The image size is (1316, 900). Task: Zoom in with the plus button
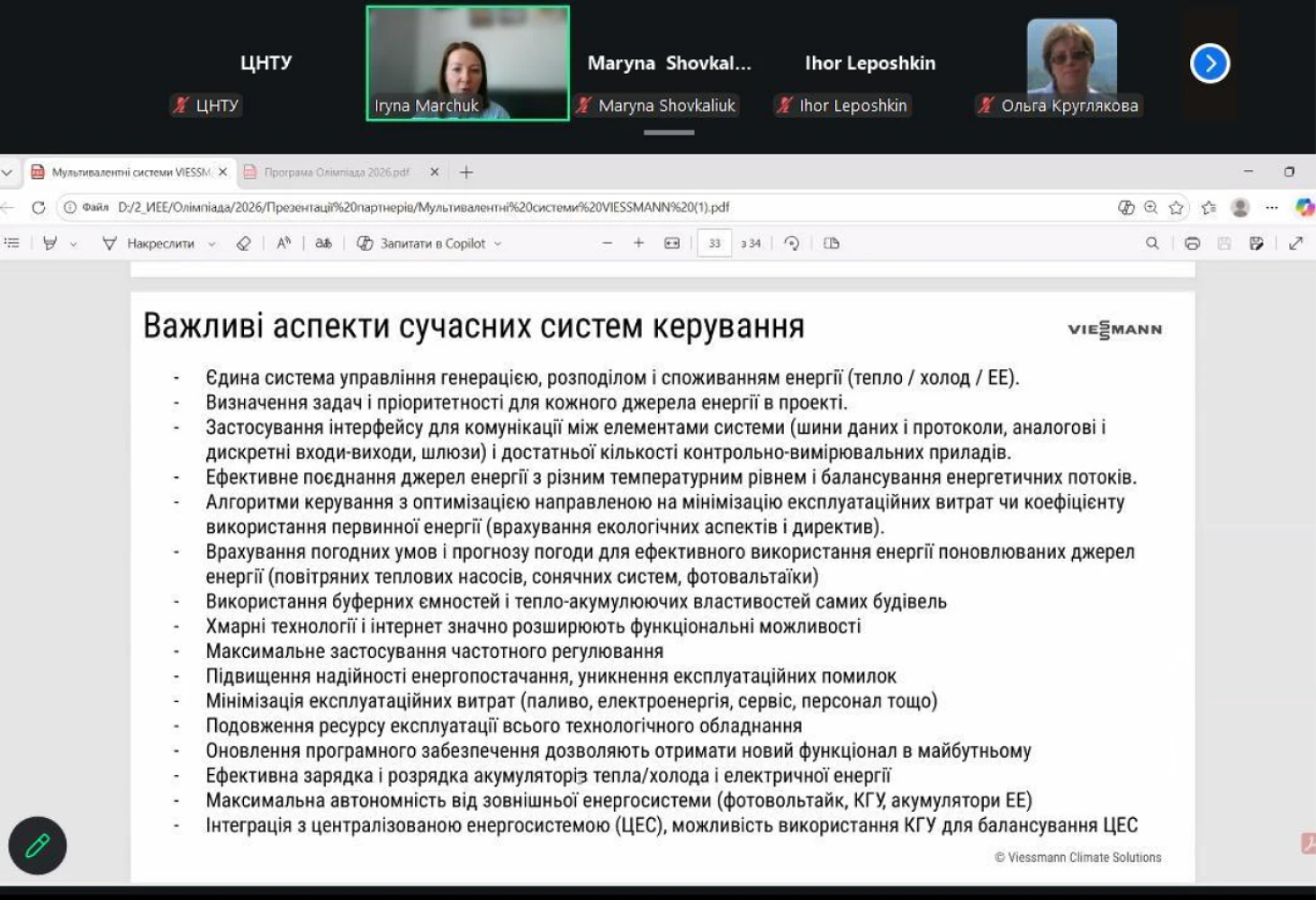(639, 243)
